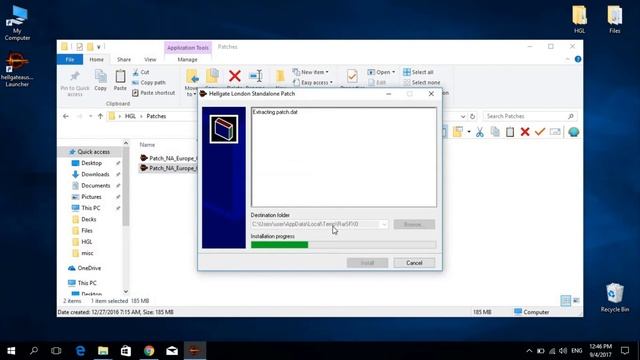
Task: Switch to the Share ribbon tab
Action: (124, 60)
